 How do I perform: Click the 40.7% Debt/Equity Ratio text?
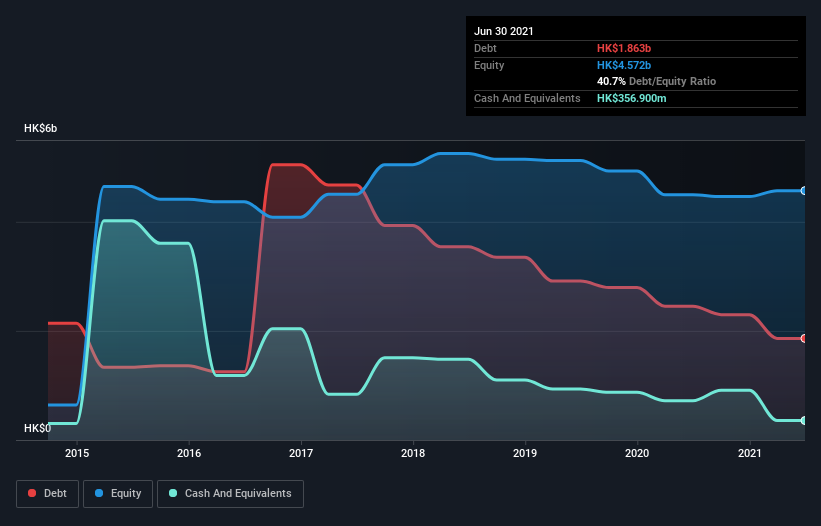[657, 82]
